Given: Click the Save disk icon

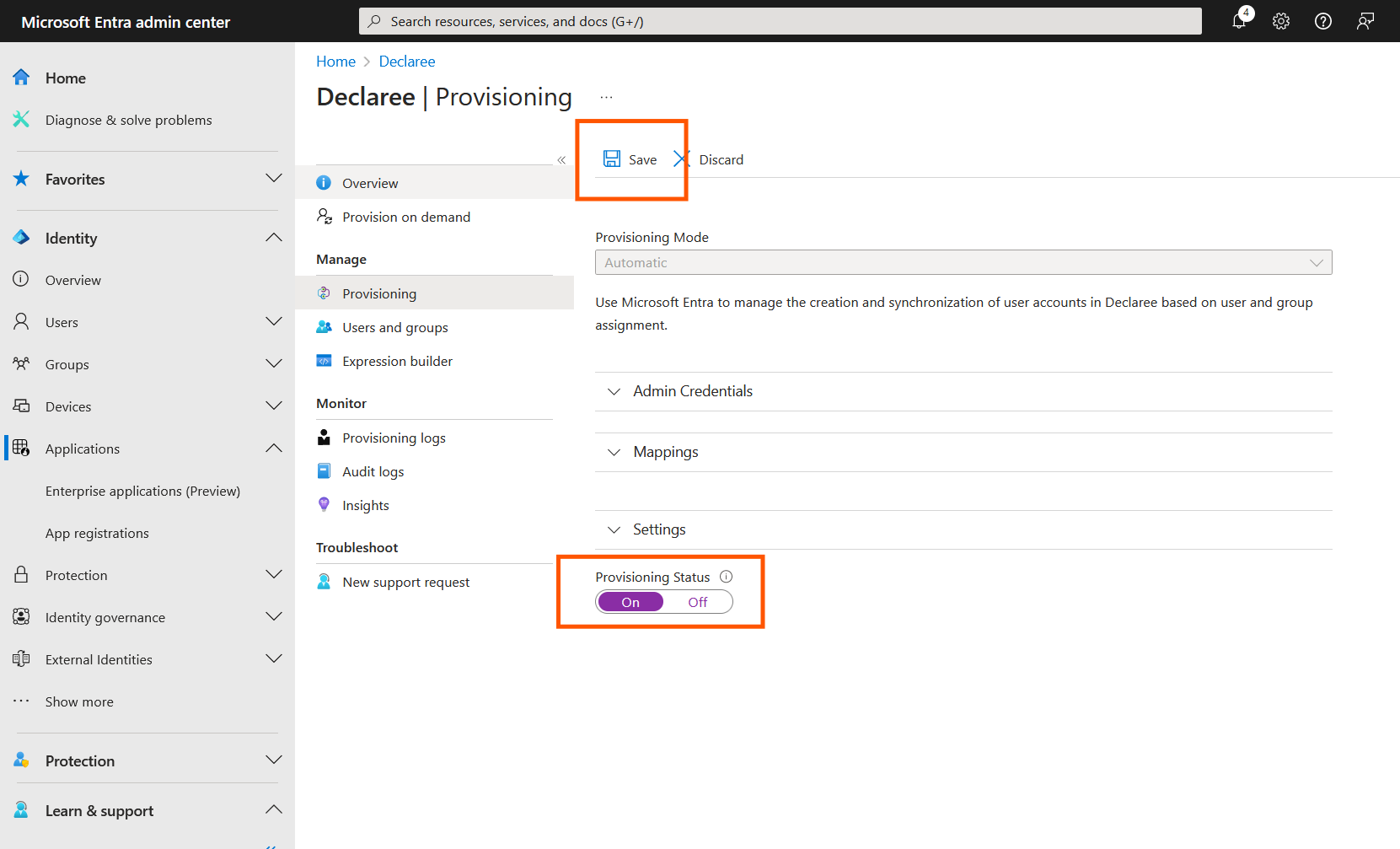Looking at the screenshot, I should coord(612,159).
